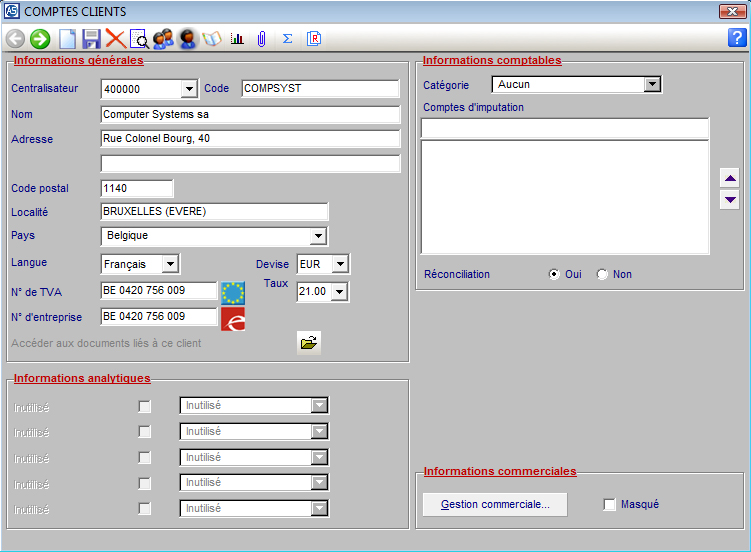This screenshot has width=751, height=552.
Task: Select the Non reconciliation radio button
Action: click(602, 275)
